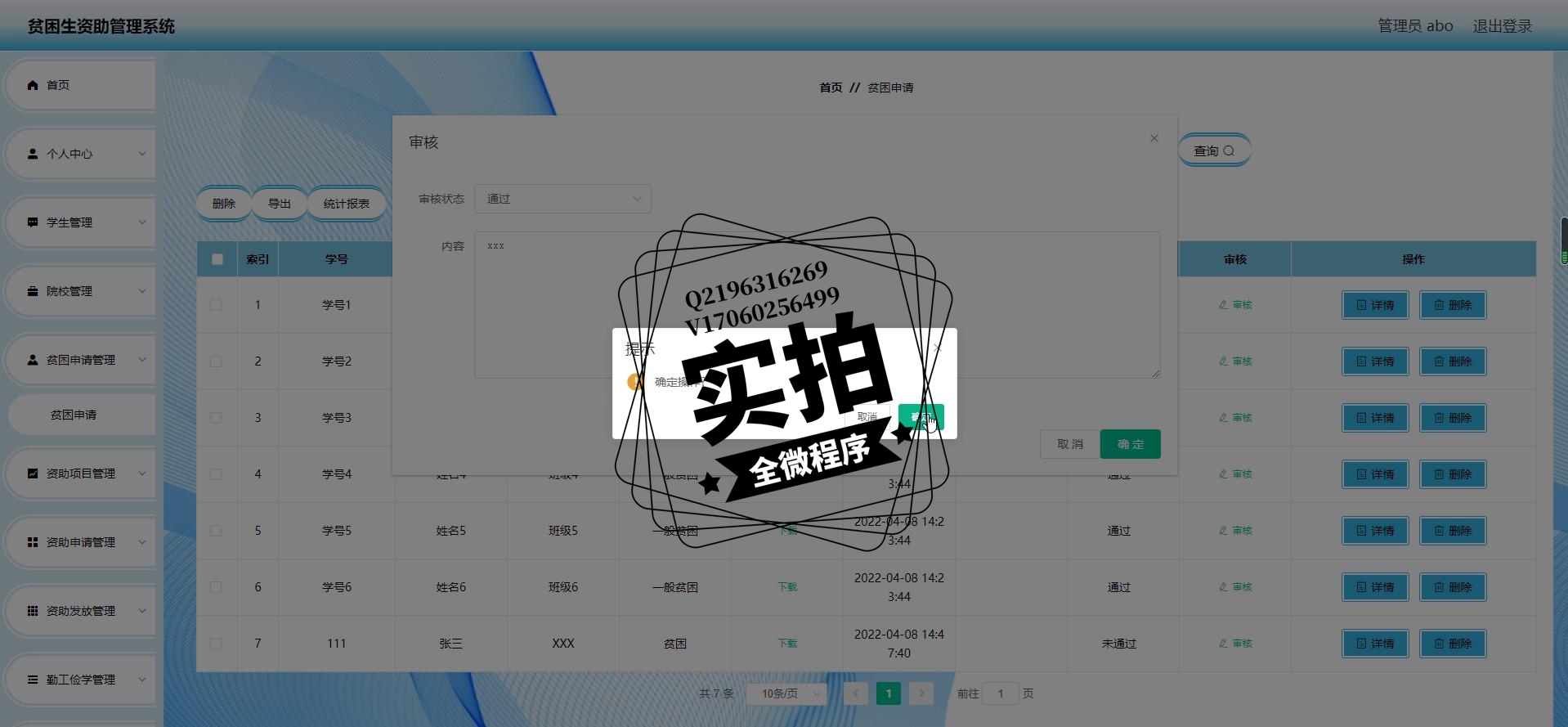Expand the 资助项目管理 sidebar menu
This screenshot has height=727, width=1568.
pyautogui.click(x=81, y=473)
